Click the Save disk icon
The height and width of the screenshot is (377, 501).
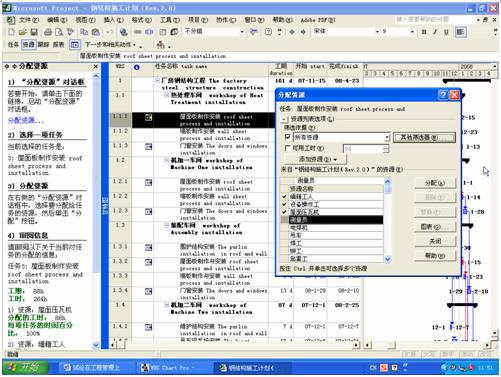(x=34, y=32)
